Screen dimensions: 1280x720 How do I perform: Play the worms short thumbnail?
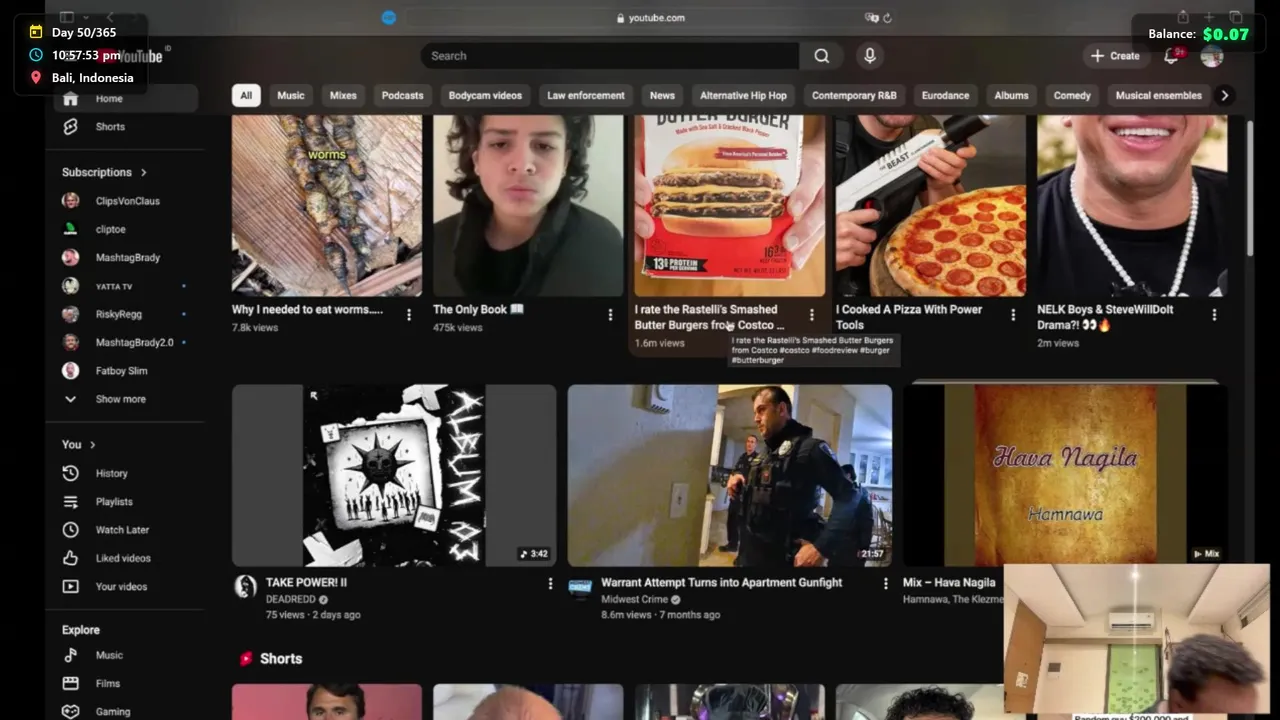point(327,205)
